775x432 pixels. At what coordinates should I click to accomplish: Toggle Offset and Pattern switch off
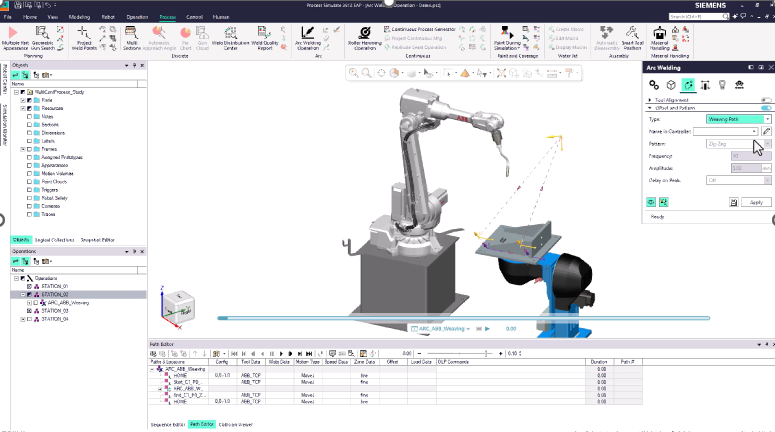click(x=766, y=108)
